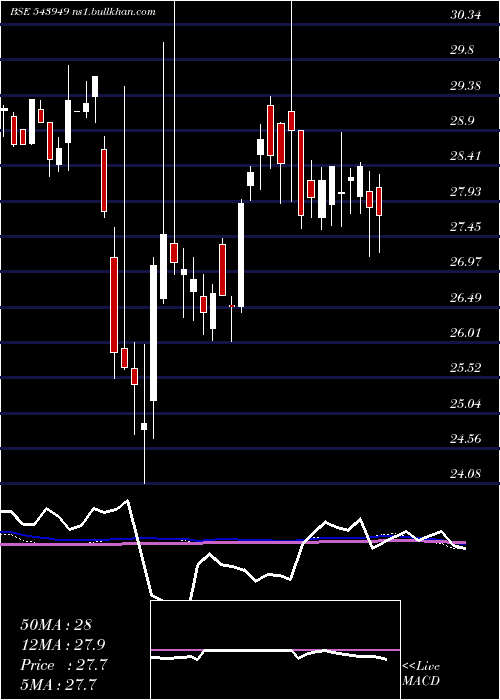
Task: Select the 25.04 price axis label
Action: point(466,403)
